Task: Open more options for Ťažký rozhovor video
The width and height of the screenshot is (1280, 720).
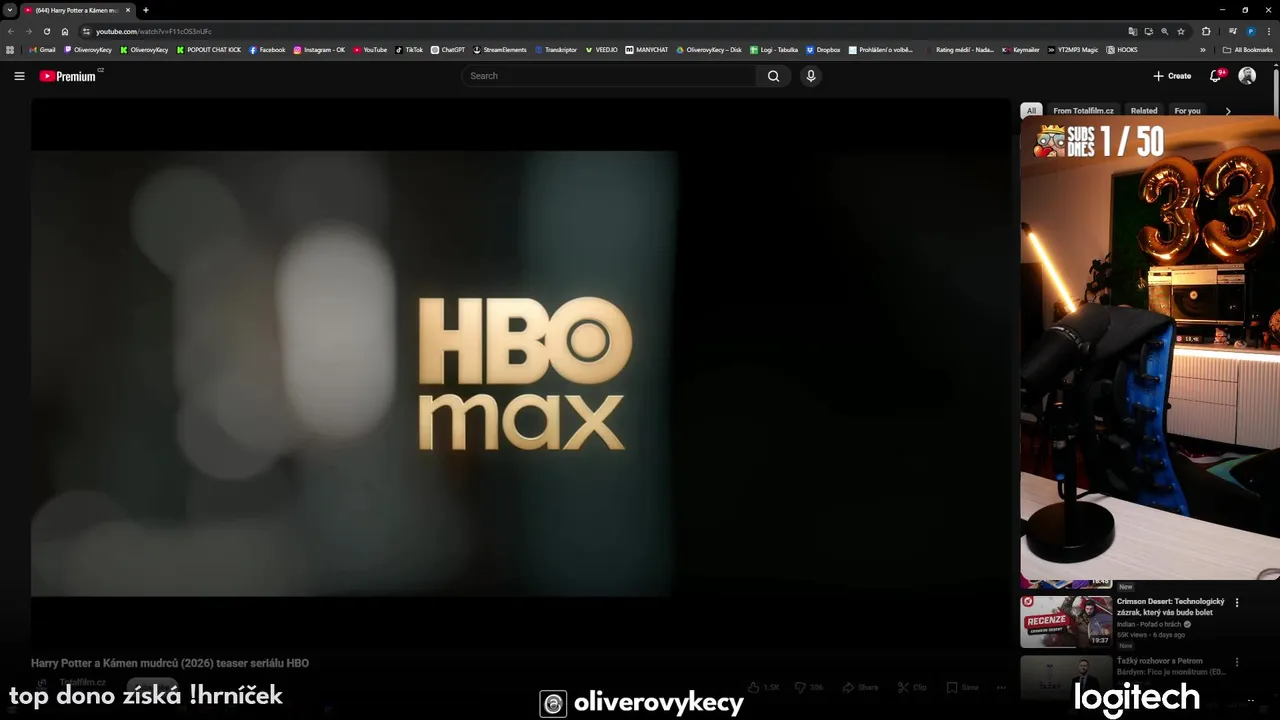Action: coord(1237,662)
